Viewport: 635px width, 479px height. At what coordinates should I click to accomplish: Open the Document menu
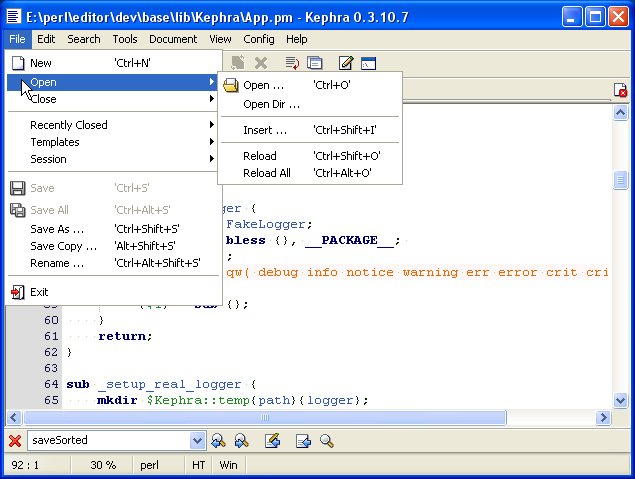coord(173,39)
